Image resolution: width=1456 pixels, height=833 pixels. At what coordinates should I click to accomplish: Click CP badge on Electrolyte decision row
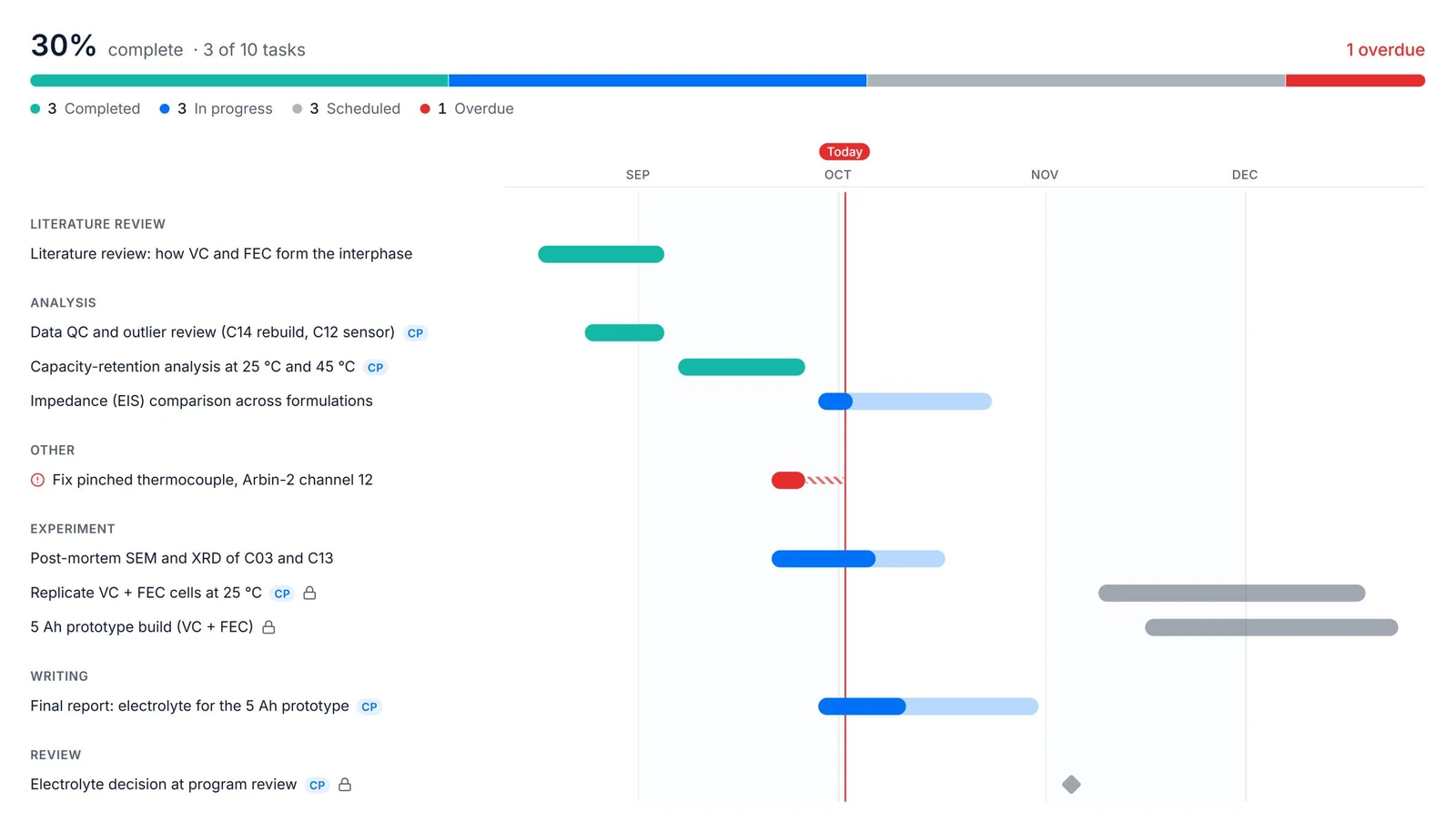[317, 785]
